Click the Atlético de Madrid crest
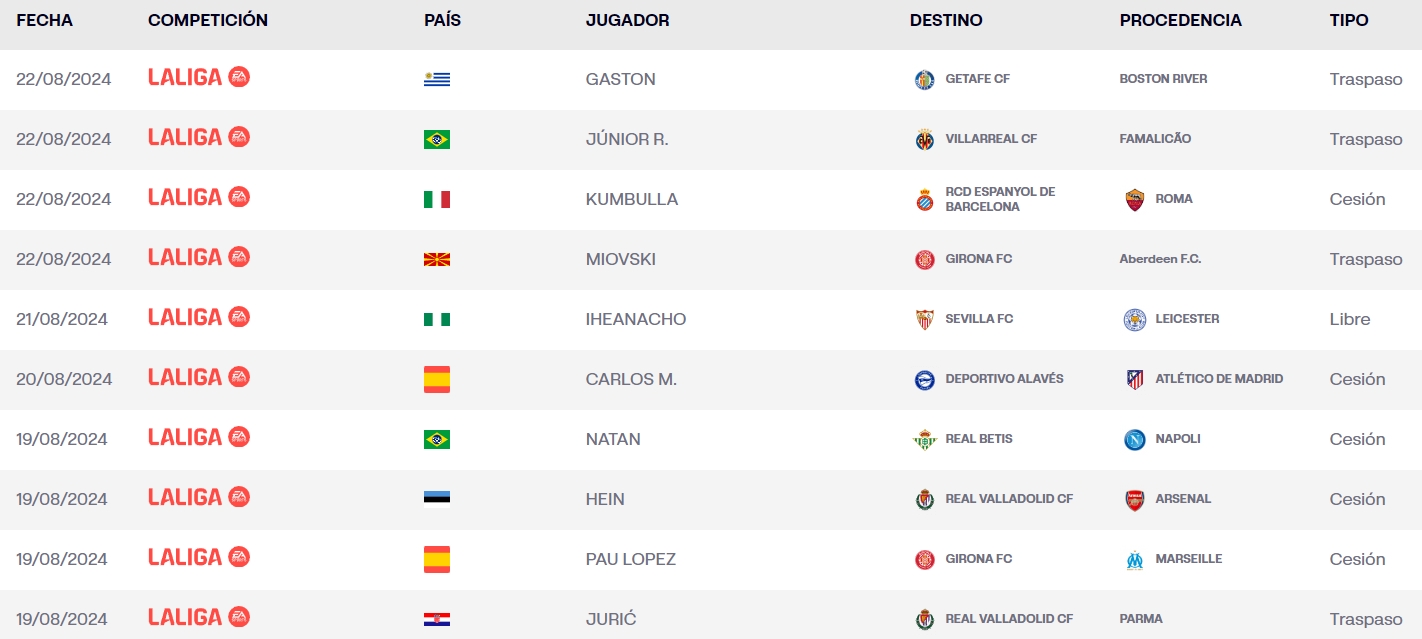The height and width of the screenshot is (639, 1422). click(x=1134, y=380)
